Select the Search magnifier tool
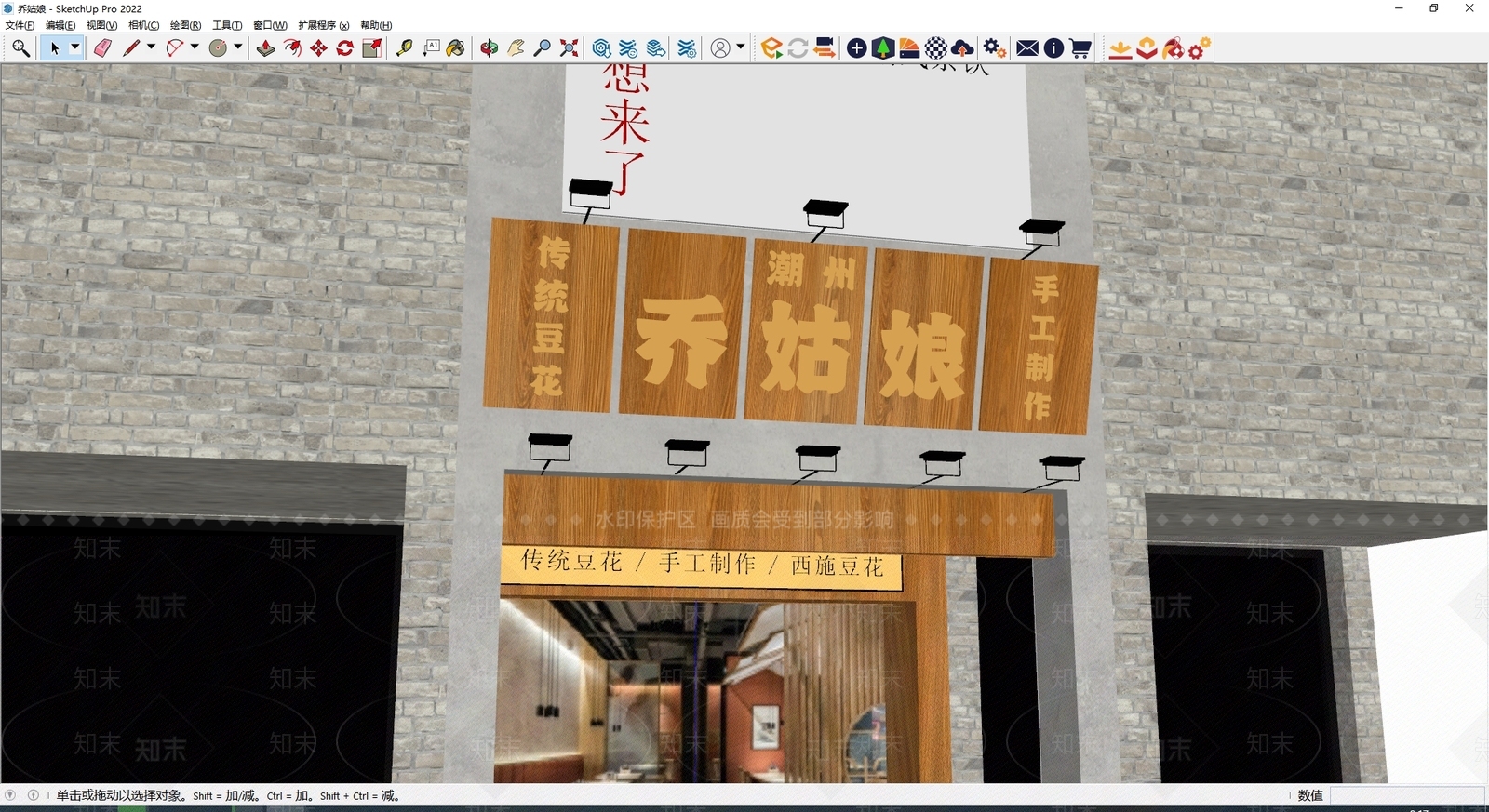 20,48
